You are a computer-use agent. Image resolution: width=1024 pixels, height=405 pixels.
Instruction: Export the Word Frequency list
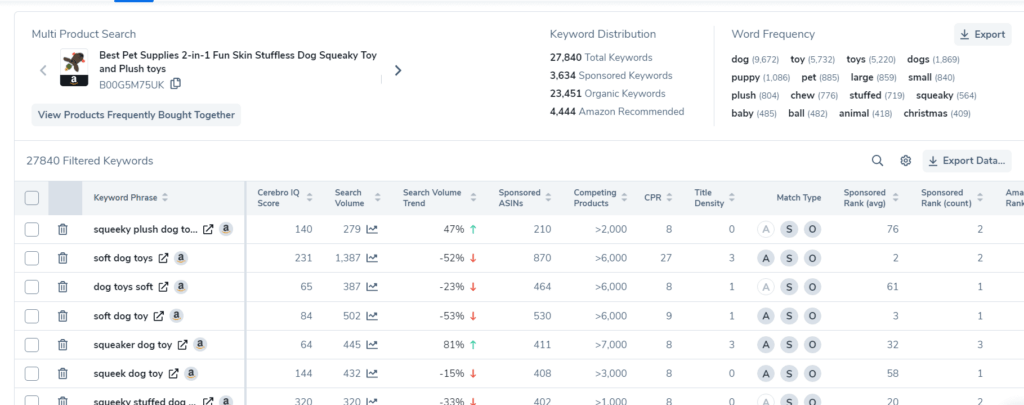981,34
